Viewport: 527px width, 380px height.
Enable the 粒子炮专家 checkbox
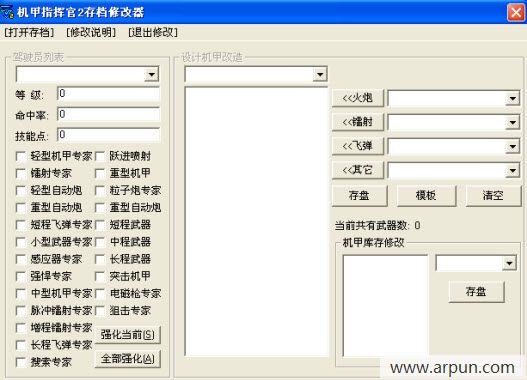click(x=100, y=191)
